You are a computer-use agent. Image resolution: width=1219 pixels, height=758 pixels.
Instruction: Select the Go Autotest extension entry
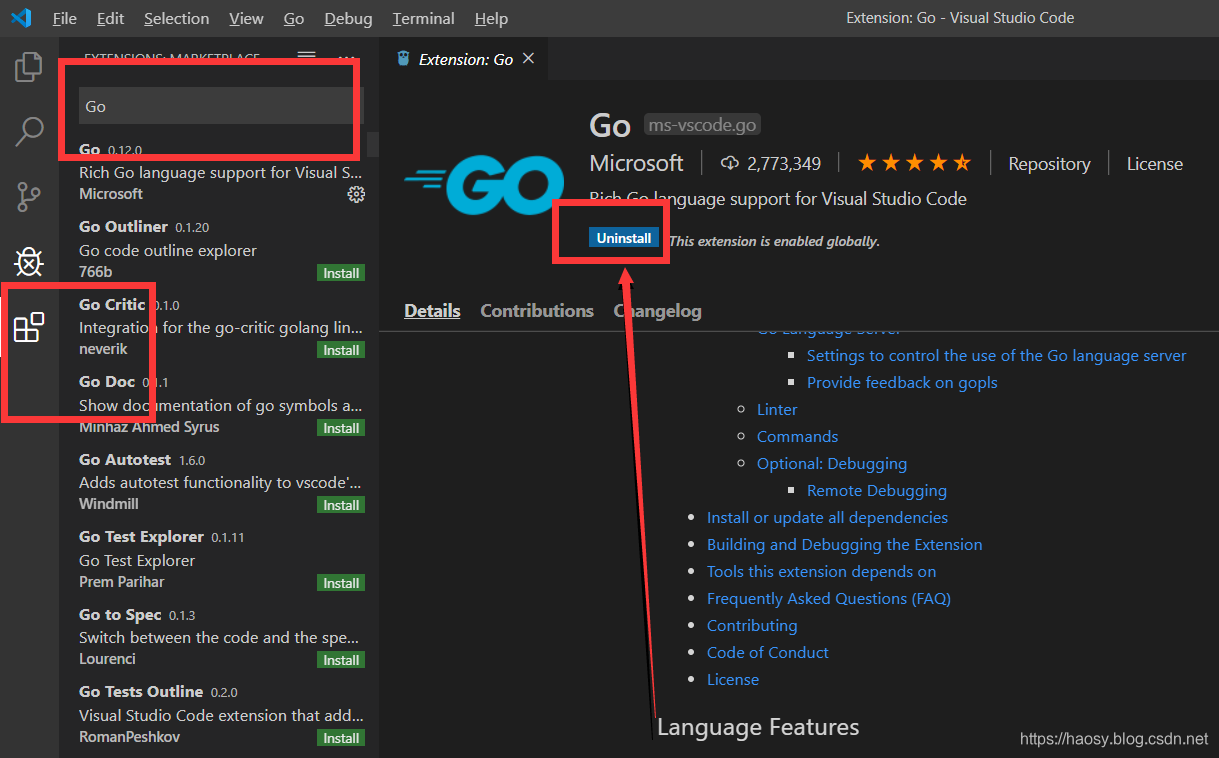[220, 482]
